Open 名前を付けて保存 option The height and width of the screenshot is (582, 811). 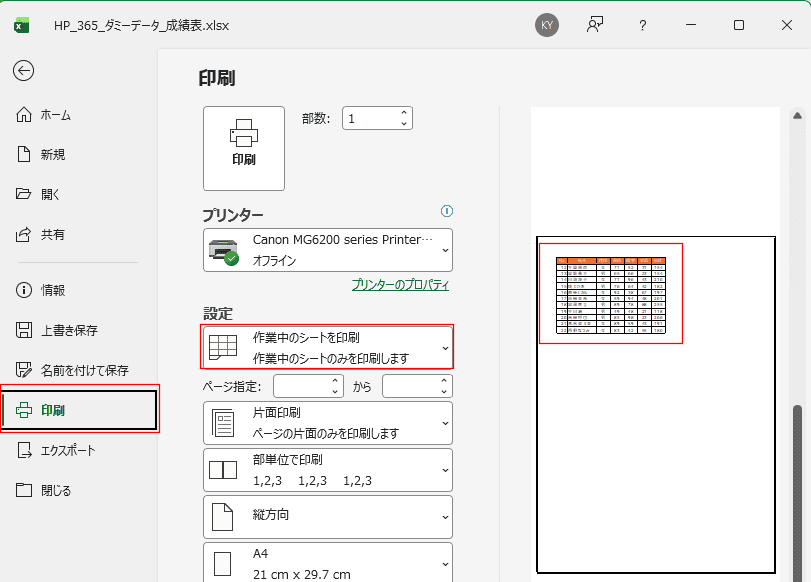point(72,370)
